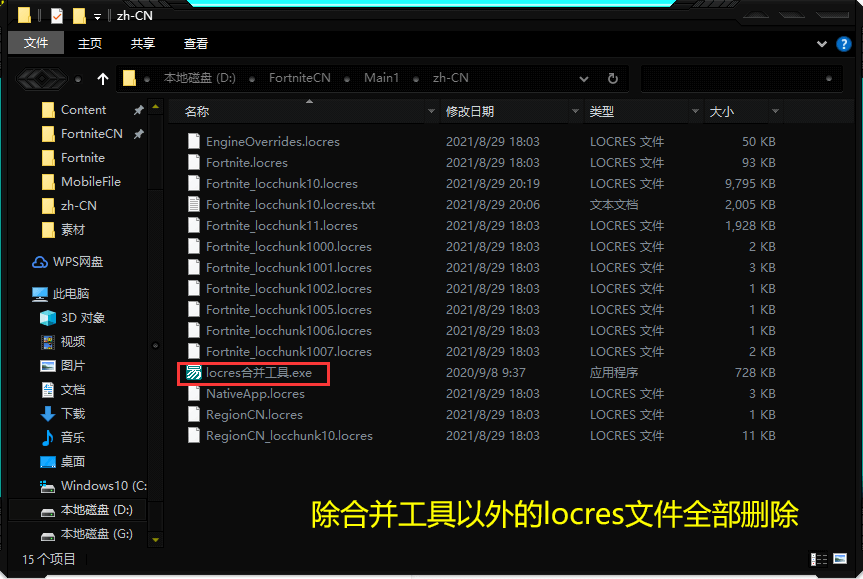
Task: Select Fortnite.locres file icon
Action: pyautogui.click(x=194, y=162)
